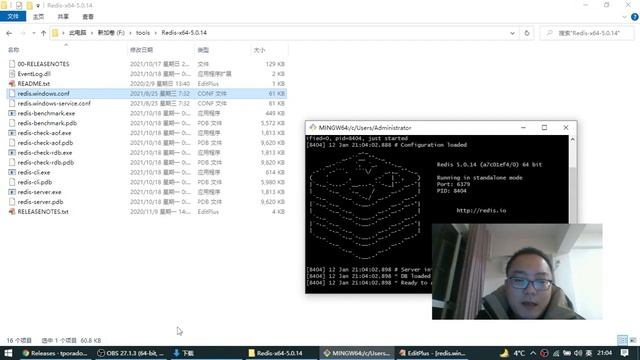Open the recent locations dropdown arrow

[x=33, y=33]
